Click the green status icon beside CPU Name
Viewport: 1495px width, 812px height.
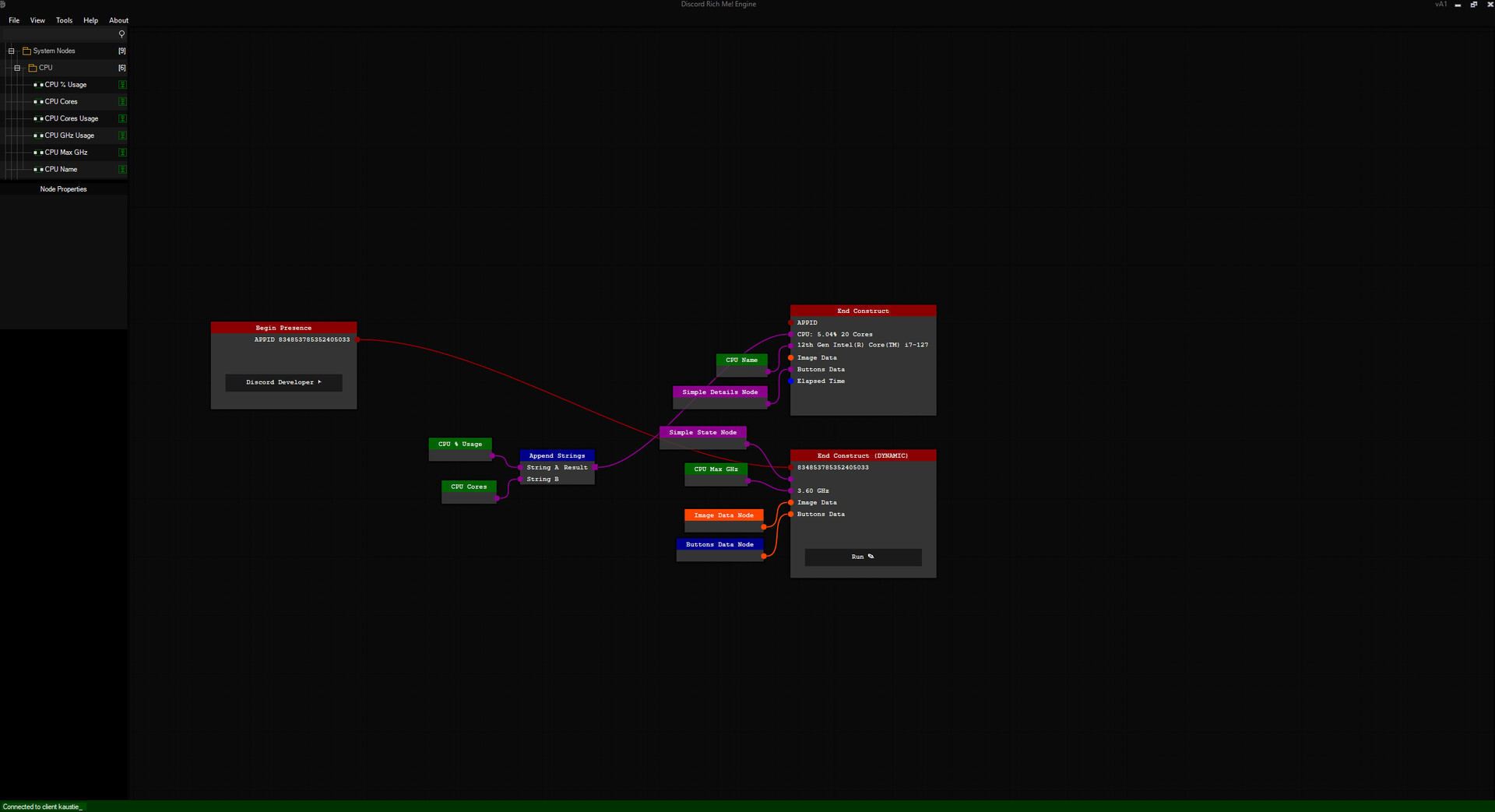tap(122, 169)
